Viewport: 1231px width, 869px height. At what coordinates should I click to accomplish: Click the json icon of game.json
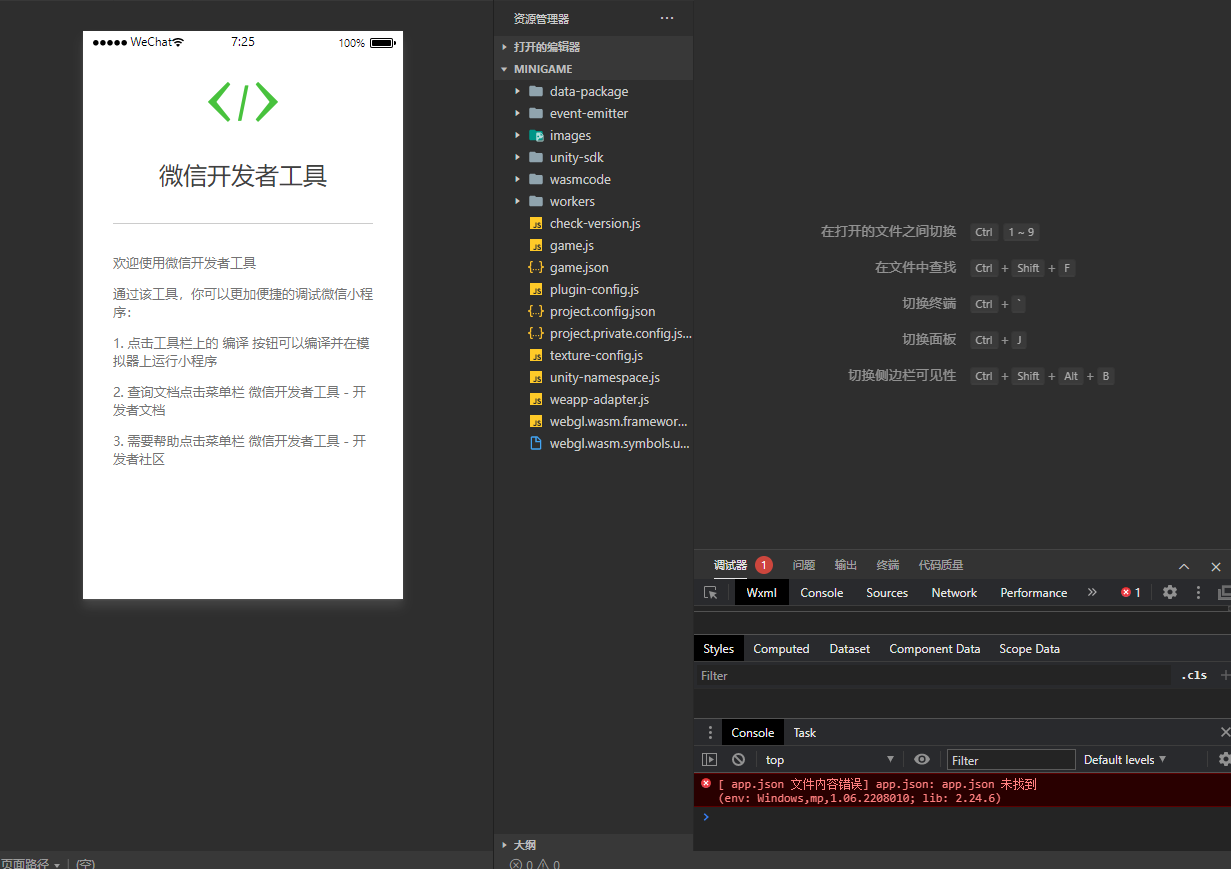536,268
